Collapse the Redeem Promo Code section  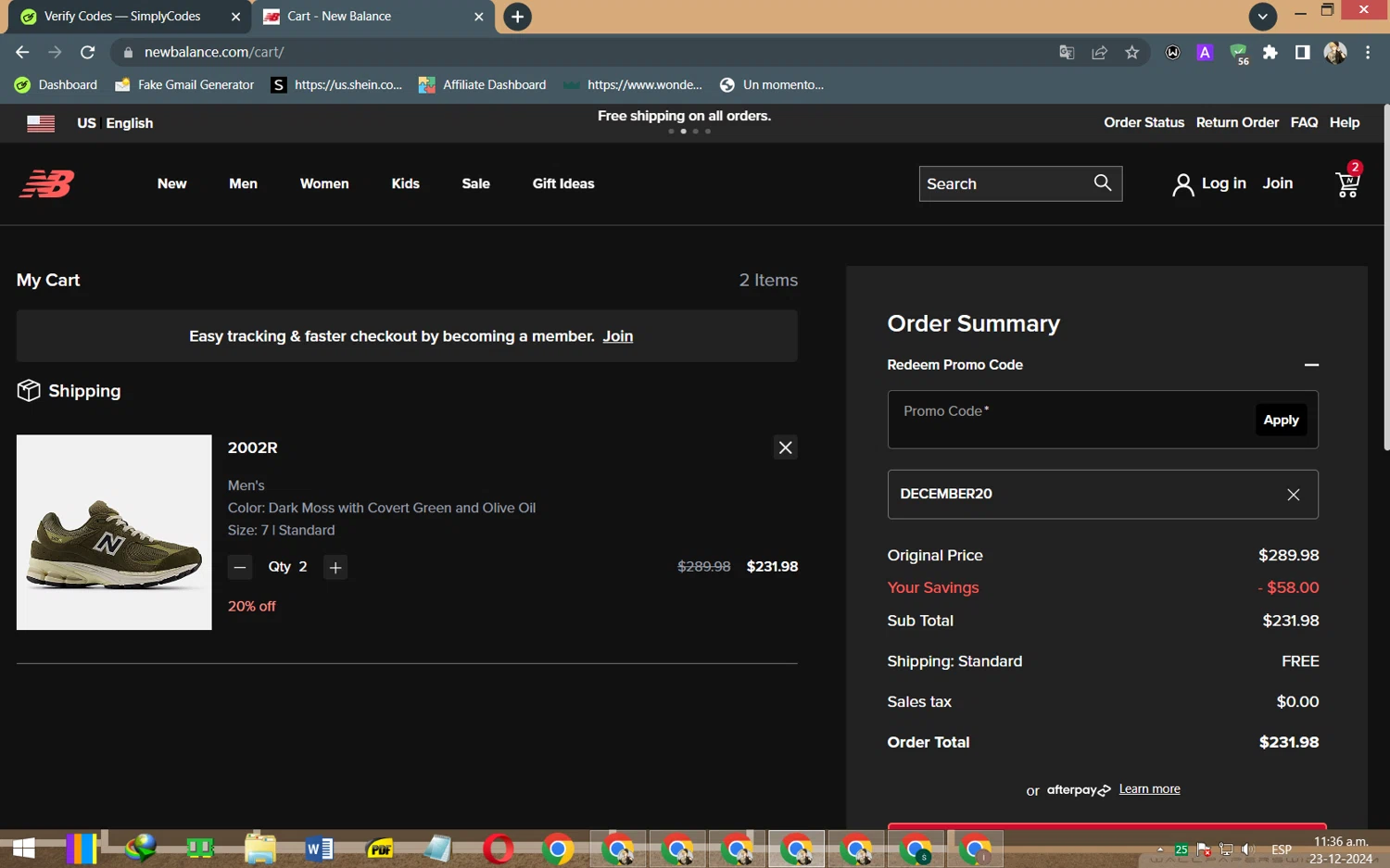(1311, 365)
